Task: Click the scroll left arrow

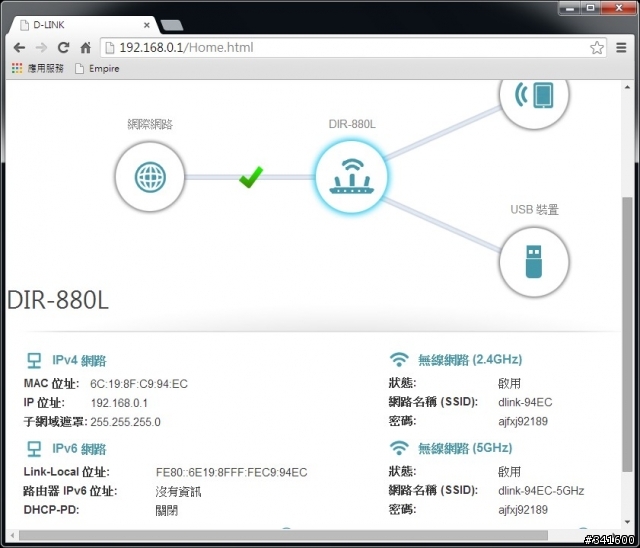Action: click(x=12, y=535)
